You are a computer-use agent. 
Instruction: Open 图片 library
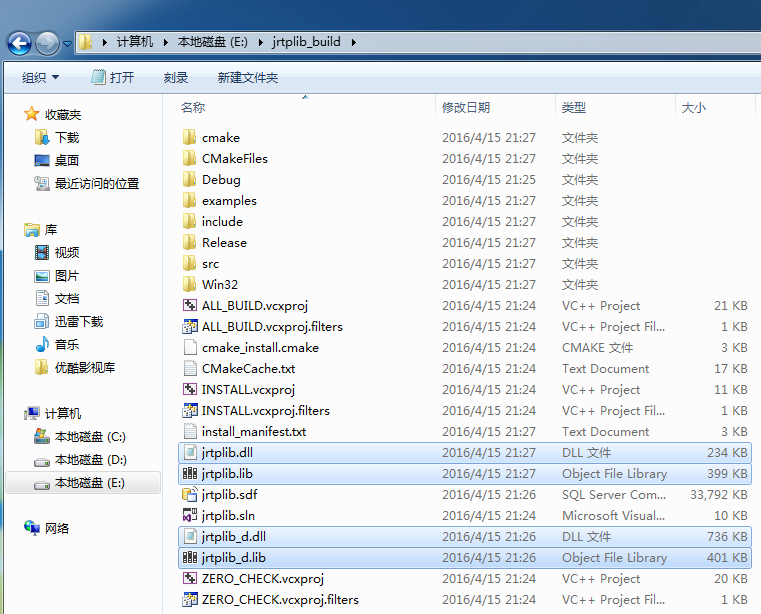pyautogui.click(x=57, y=276)
